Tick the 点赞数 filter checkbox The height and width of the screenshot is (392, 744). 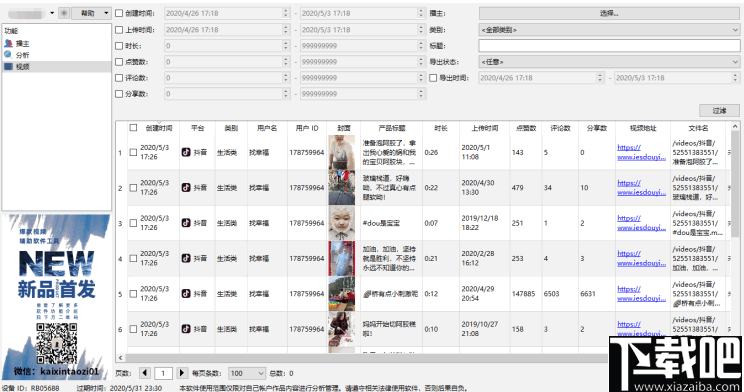coord(119,62)
